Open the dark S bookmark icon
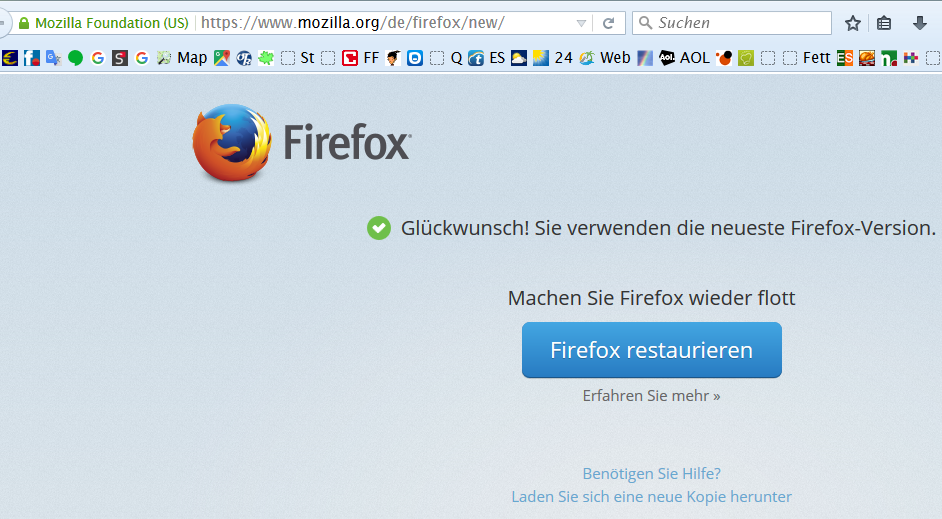The height and width of the screenshot is (519, 942). 120,58
